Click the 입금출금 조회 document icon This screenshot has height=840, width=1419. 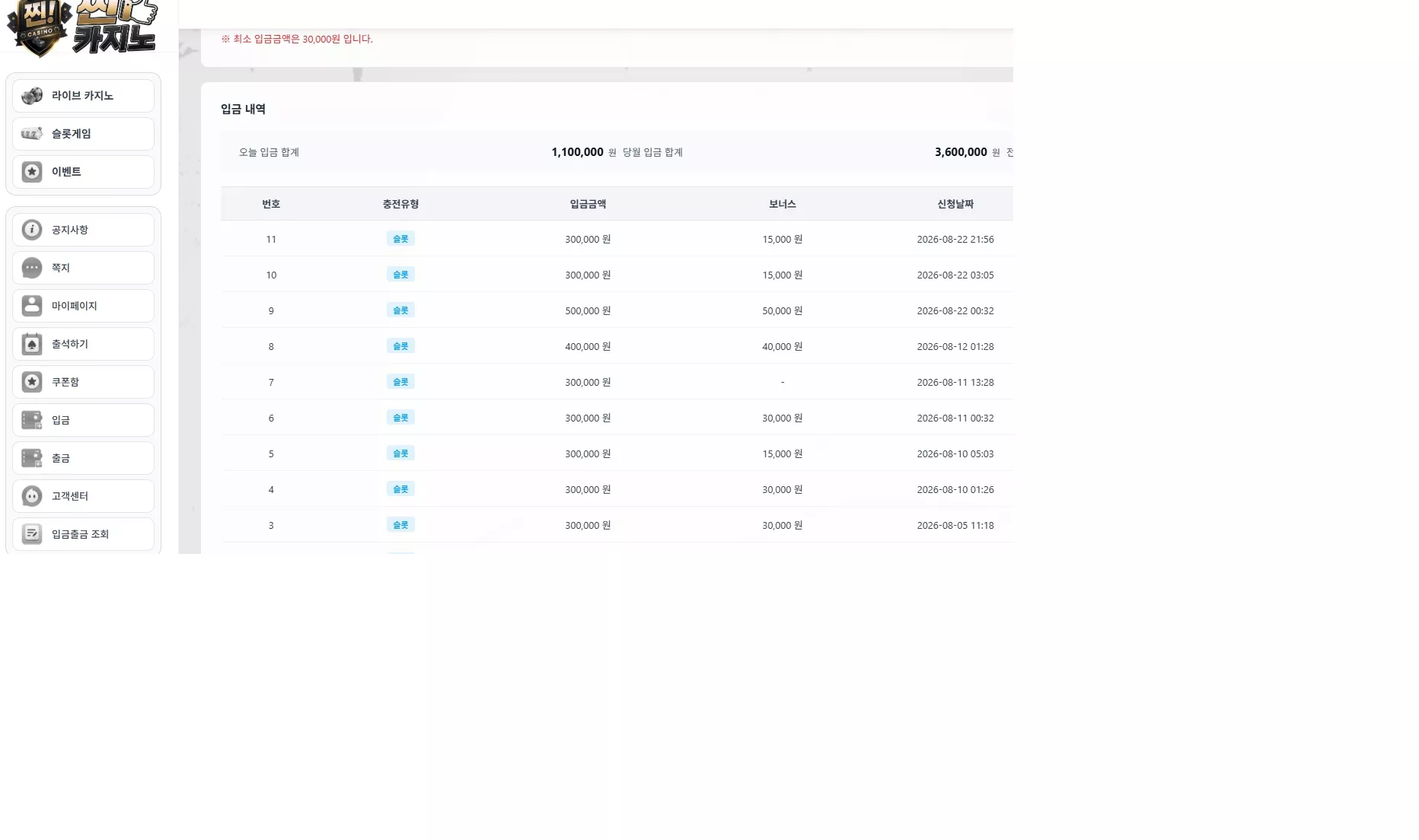pos(32,534)
